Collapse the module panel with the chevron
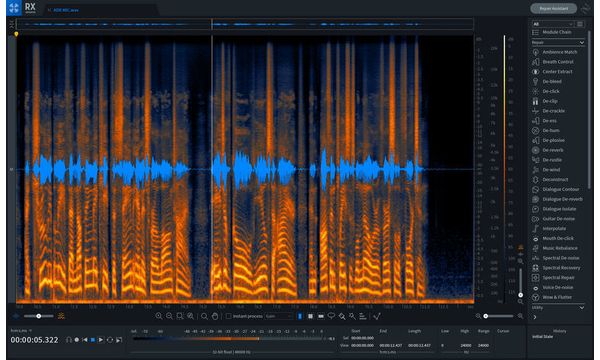The width and height of the screenshot is (600, 360). pos(535,317)
